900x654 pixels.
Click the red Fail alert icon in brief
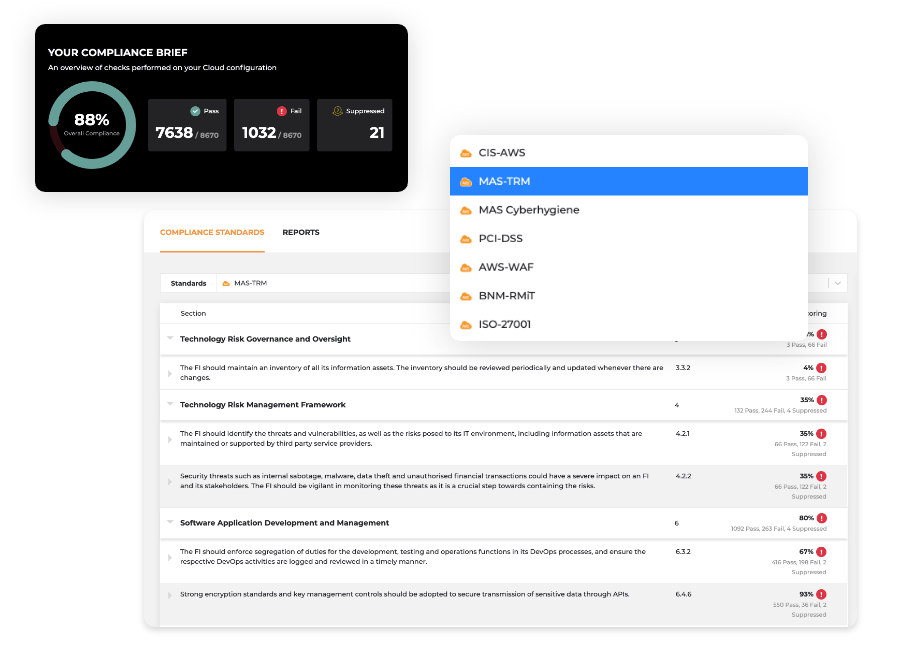tap(282, 111)
